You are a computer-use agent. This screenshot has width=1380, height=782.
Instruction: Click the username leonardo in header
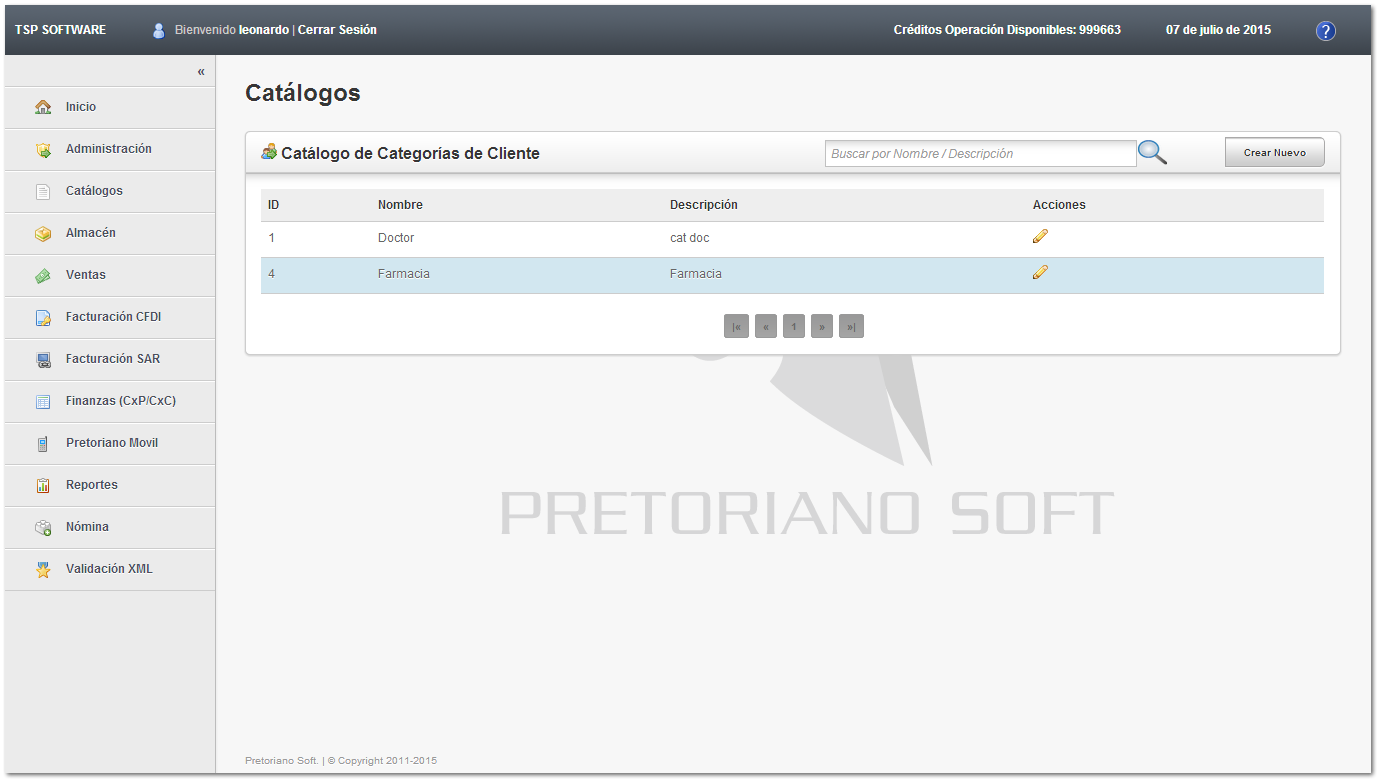(264, 30)
